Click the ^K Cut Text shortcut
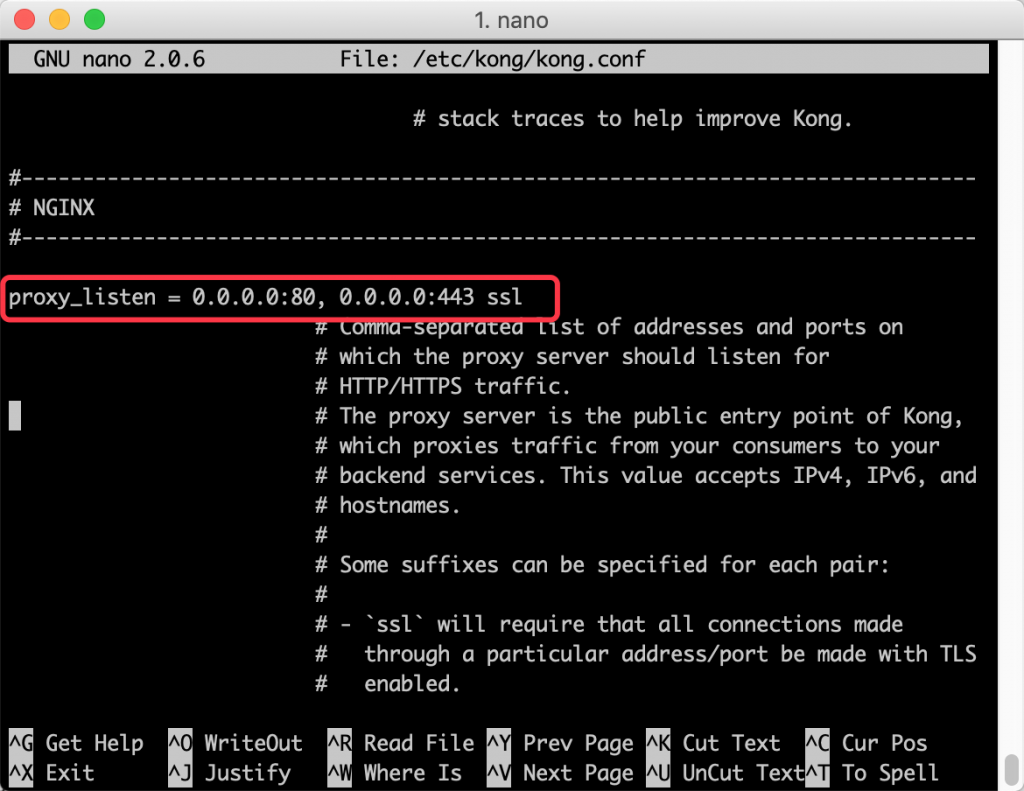Viewport: 1024px width, 791px height. [x=713, y=743]
